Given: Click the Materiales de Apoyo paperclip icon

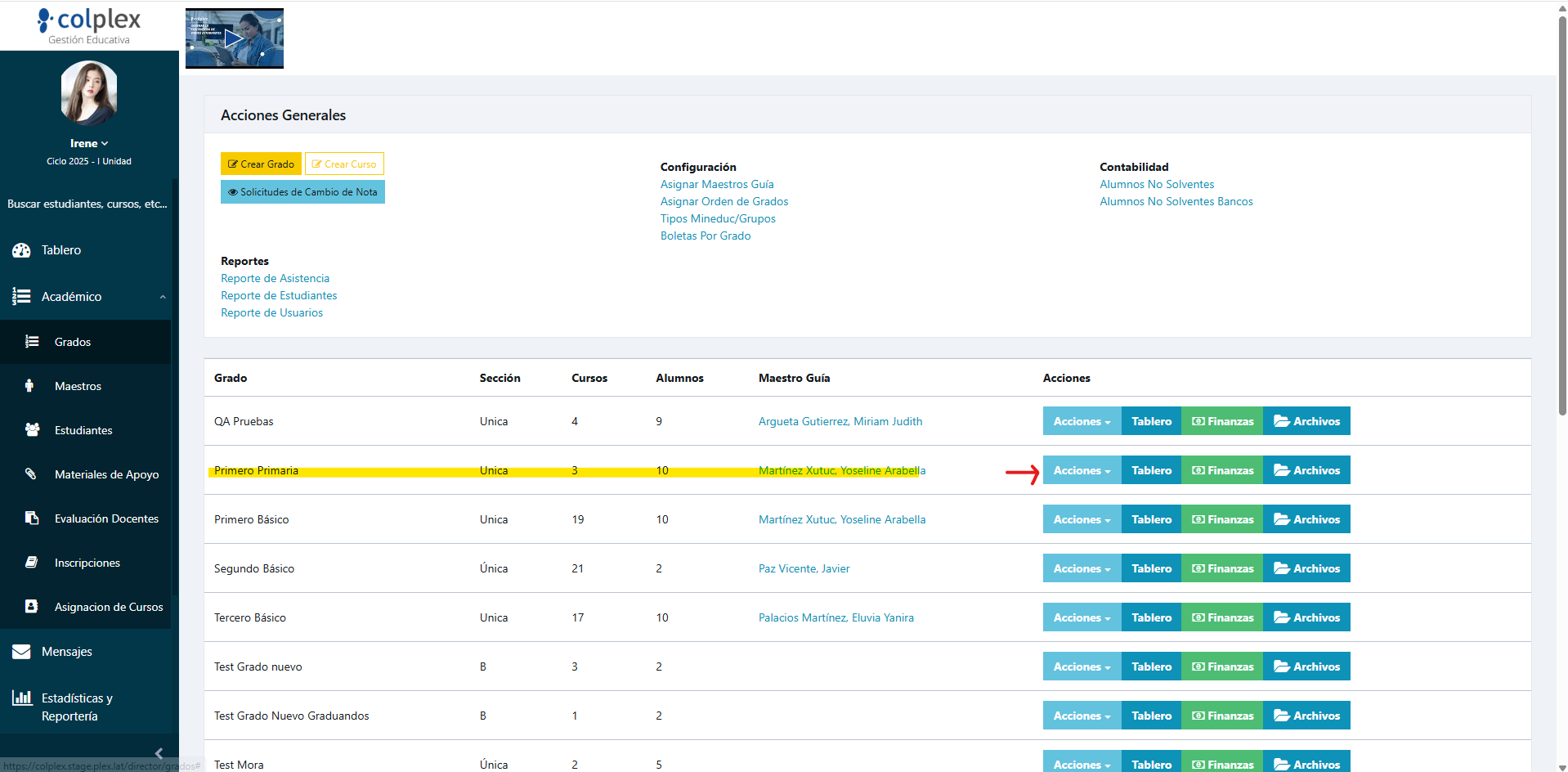Looking at the screenshot, I should click(x=31, y=474).
